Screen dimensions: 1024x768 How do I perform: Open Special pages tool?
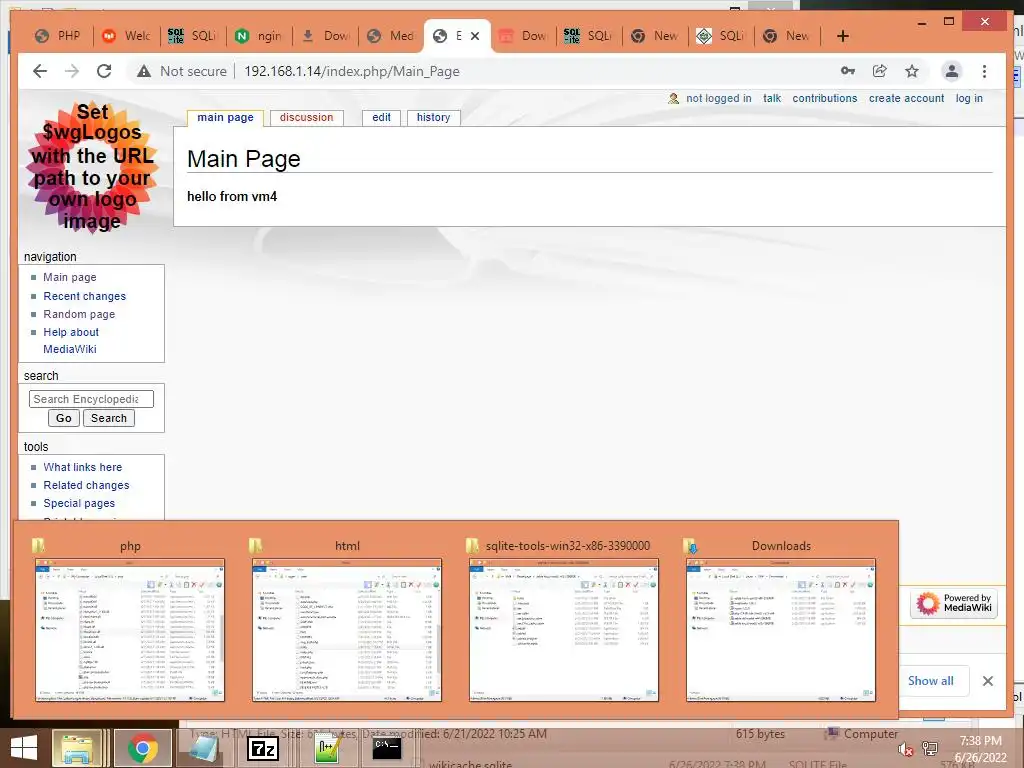(79, 504)
